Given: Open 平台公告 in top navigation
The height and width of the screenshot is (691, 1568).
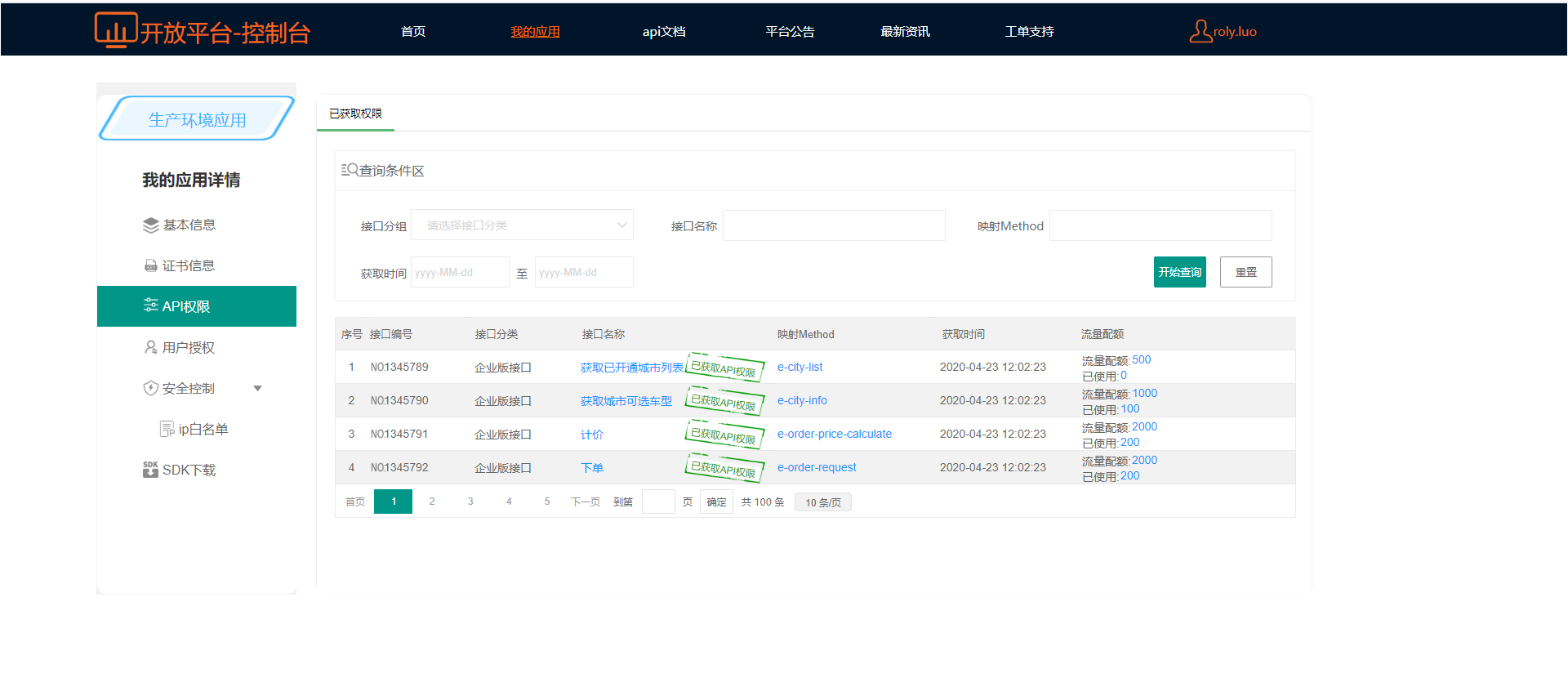Looking at the screenshot, I should pyautogui.click(x=790, y=32).
